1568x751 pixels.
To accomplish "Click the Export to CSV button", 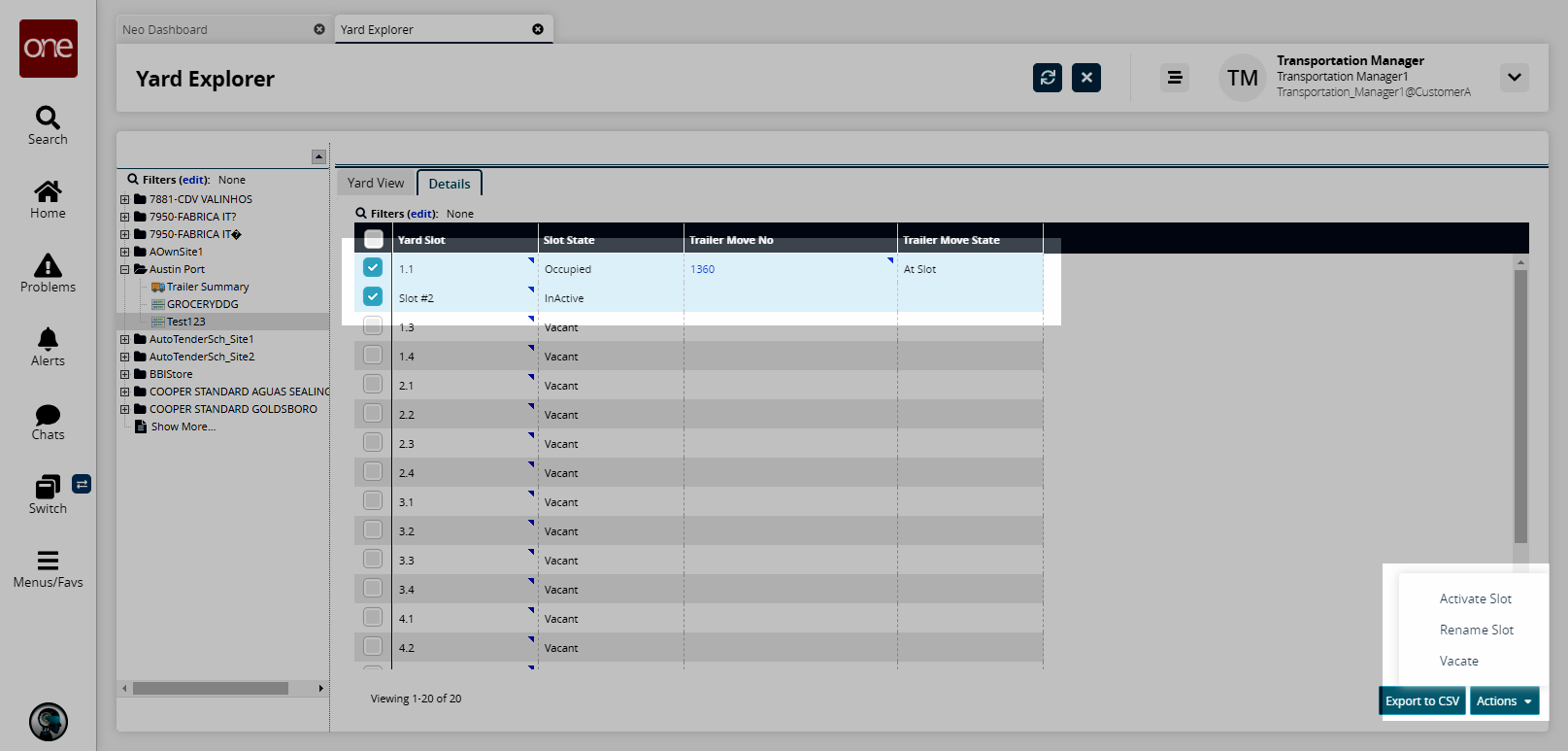I will click(1421, 700).
